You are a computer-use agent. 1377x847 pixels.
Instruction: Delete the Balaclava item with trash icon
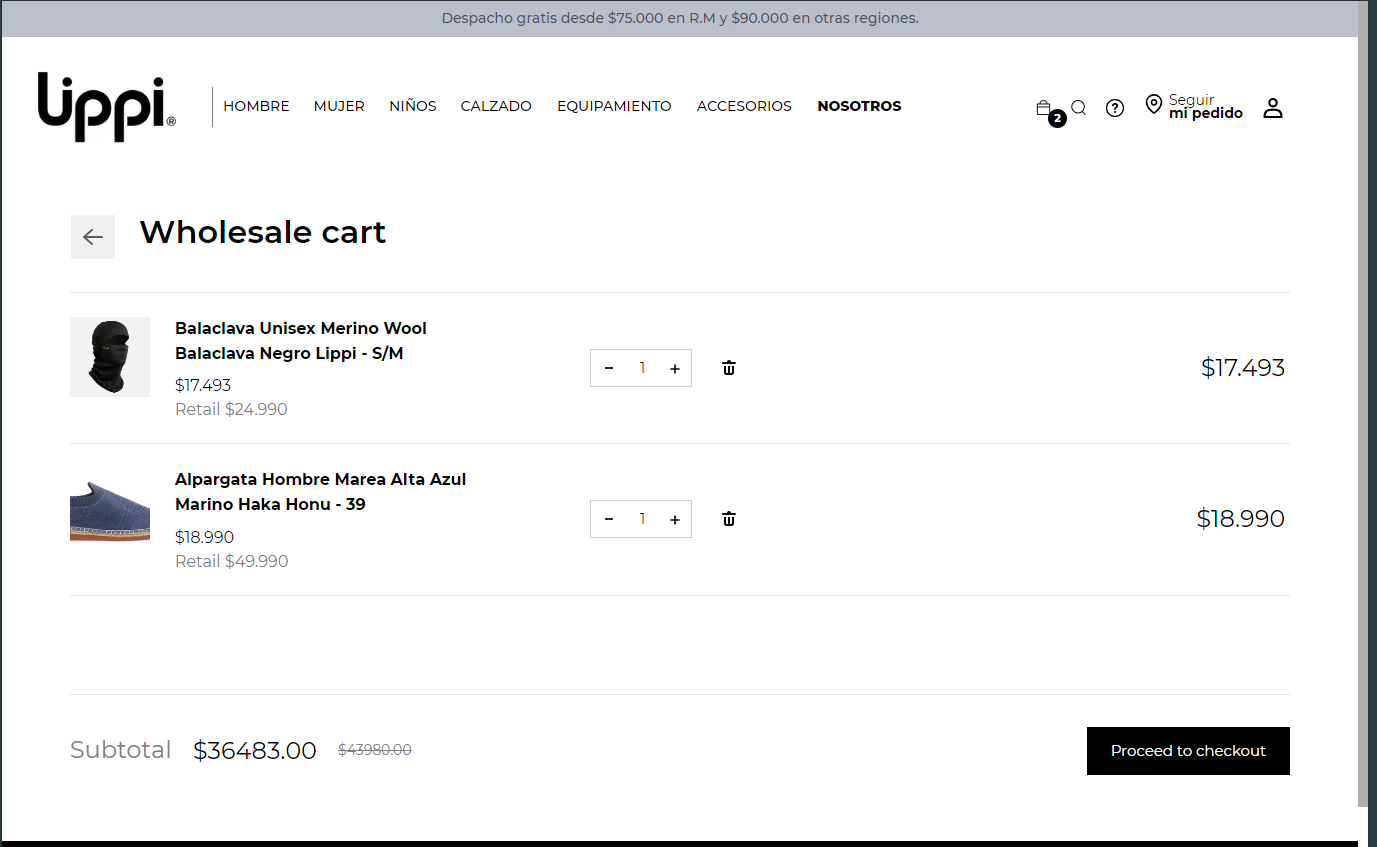pyautogui.click(x=729, y=368)
